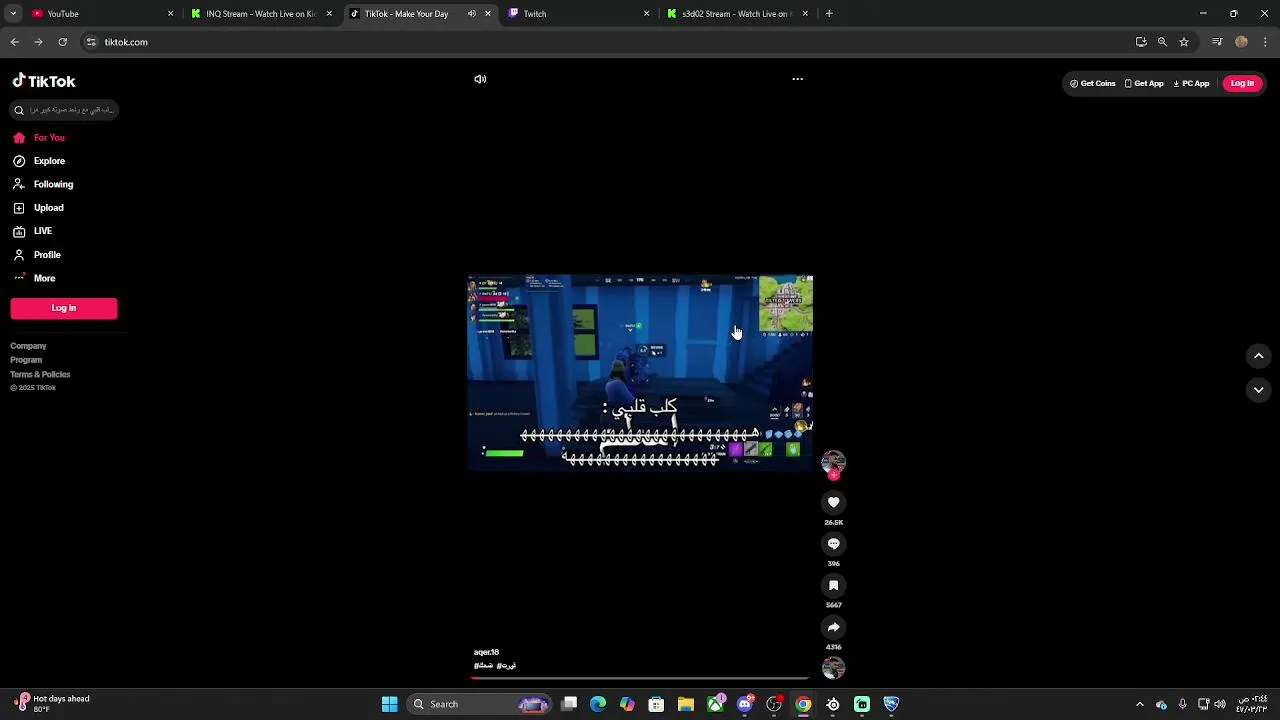Image resolution: width=1280 pixels, height=720 pixels.
Task: Open a new browser tab
Action: (829, 14)
